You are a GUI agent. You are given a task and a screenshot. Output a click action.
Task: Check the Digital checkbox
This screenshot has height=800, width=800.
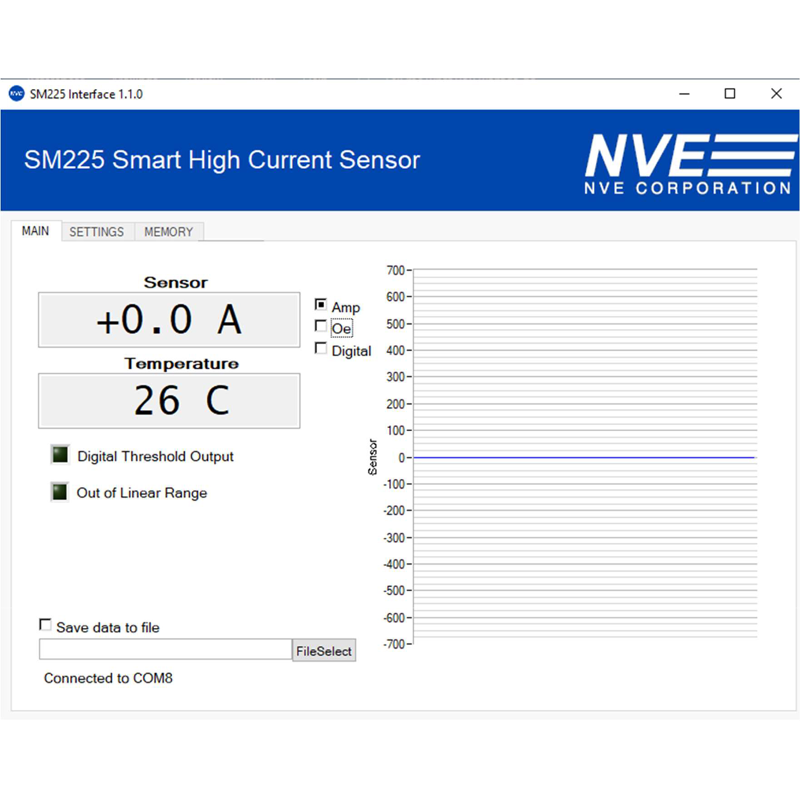point(320,348)
